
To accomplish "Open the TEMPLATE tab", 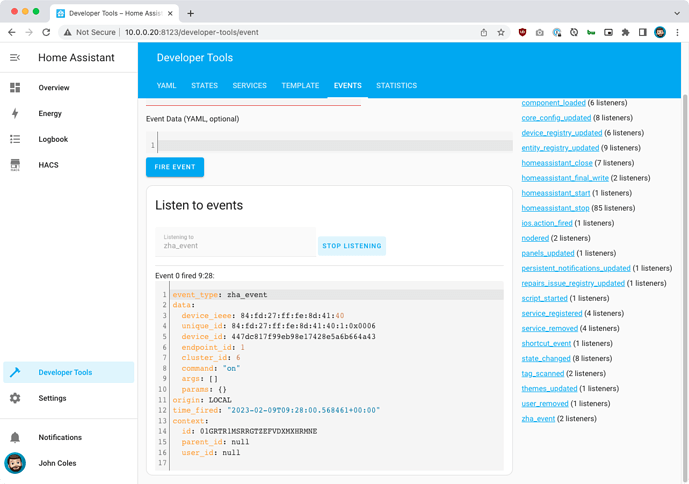I will pyautogui.click(x=300, y=86).
